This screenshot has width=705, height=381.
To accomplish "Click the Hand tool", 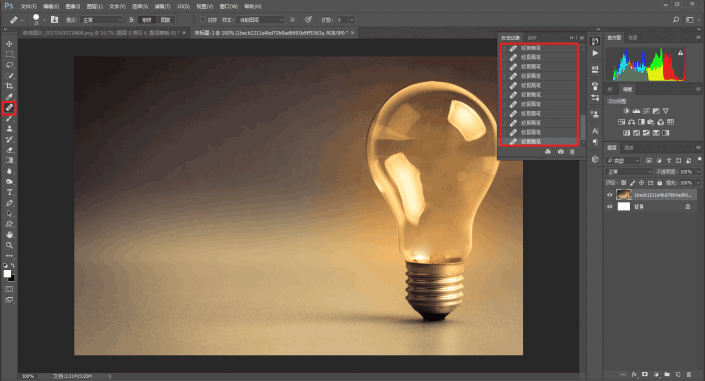I will point(9,234).
